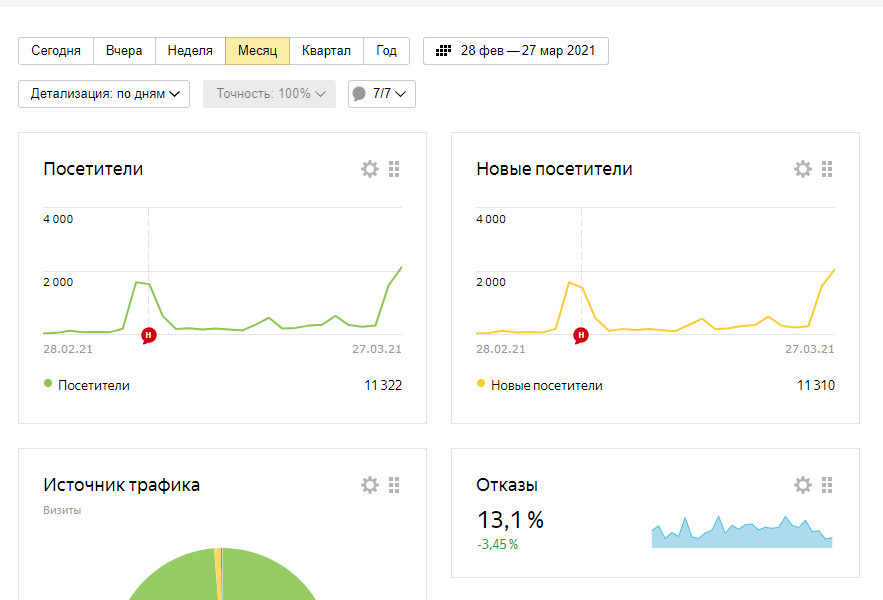Open the Посетители widget title

pos(93,169)
